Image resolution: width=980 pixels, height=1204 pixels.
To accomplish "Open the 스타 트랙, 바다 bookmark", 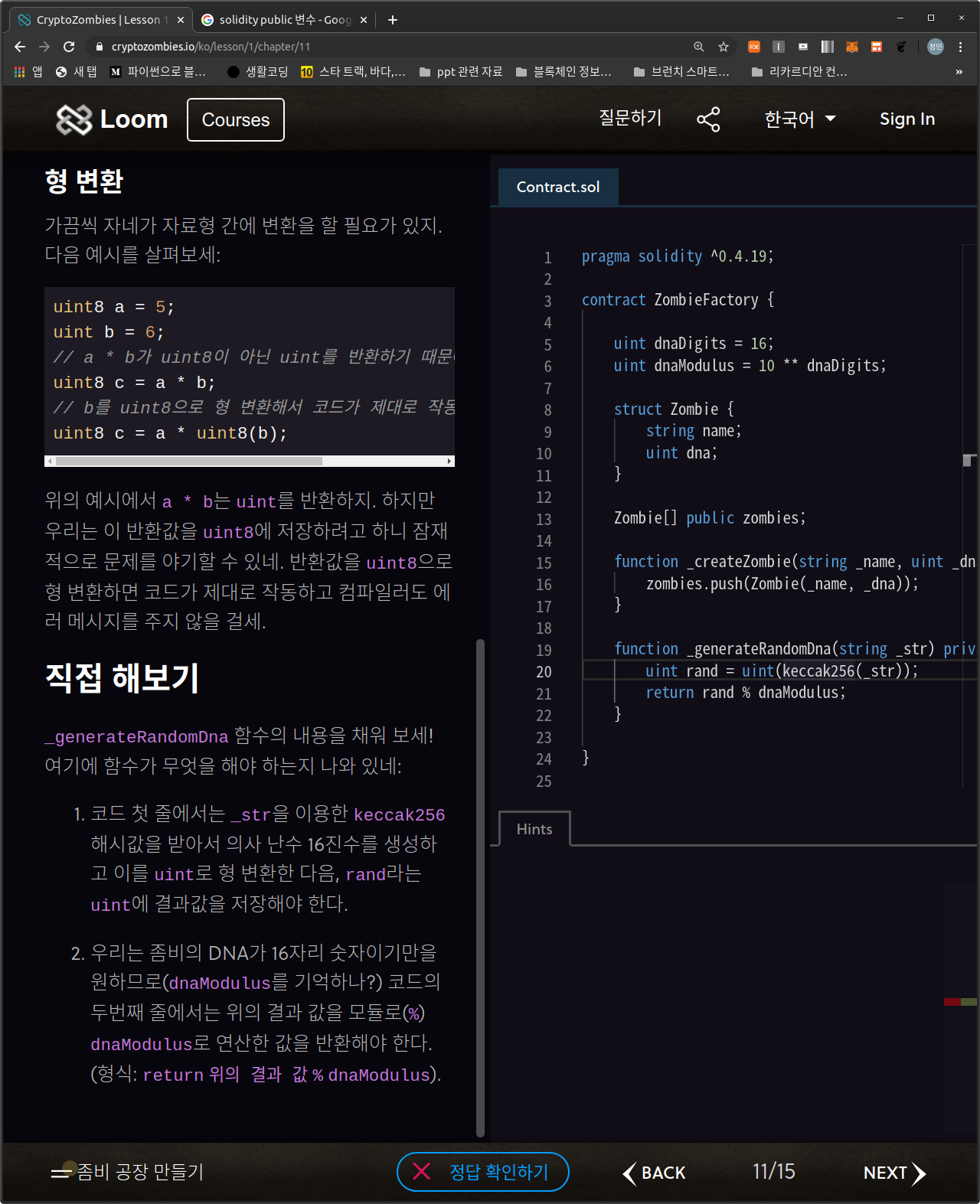I will pos(353,72).
